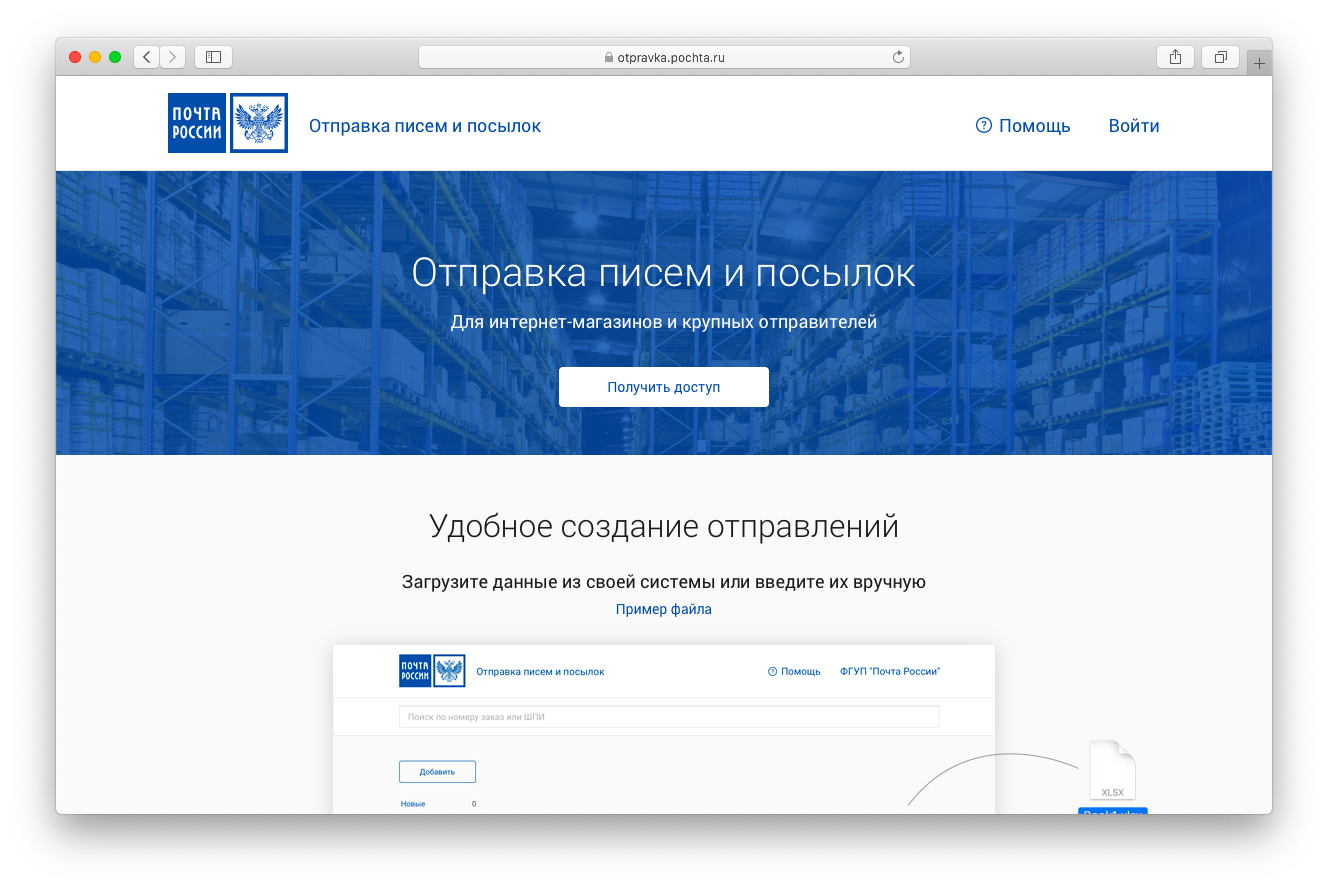Show the tab overview icon

tap(1220, 57)
